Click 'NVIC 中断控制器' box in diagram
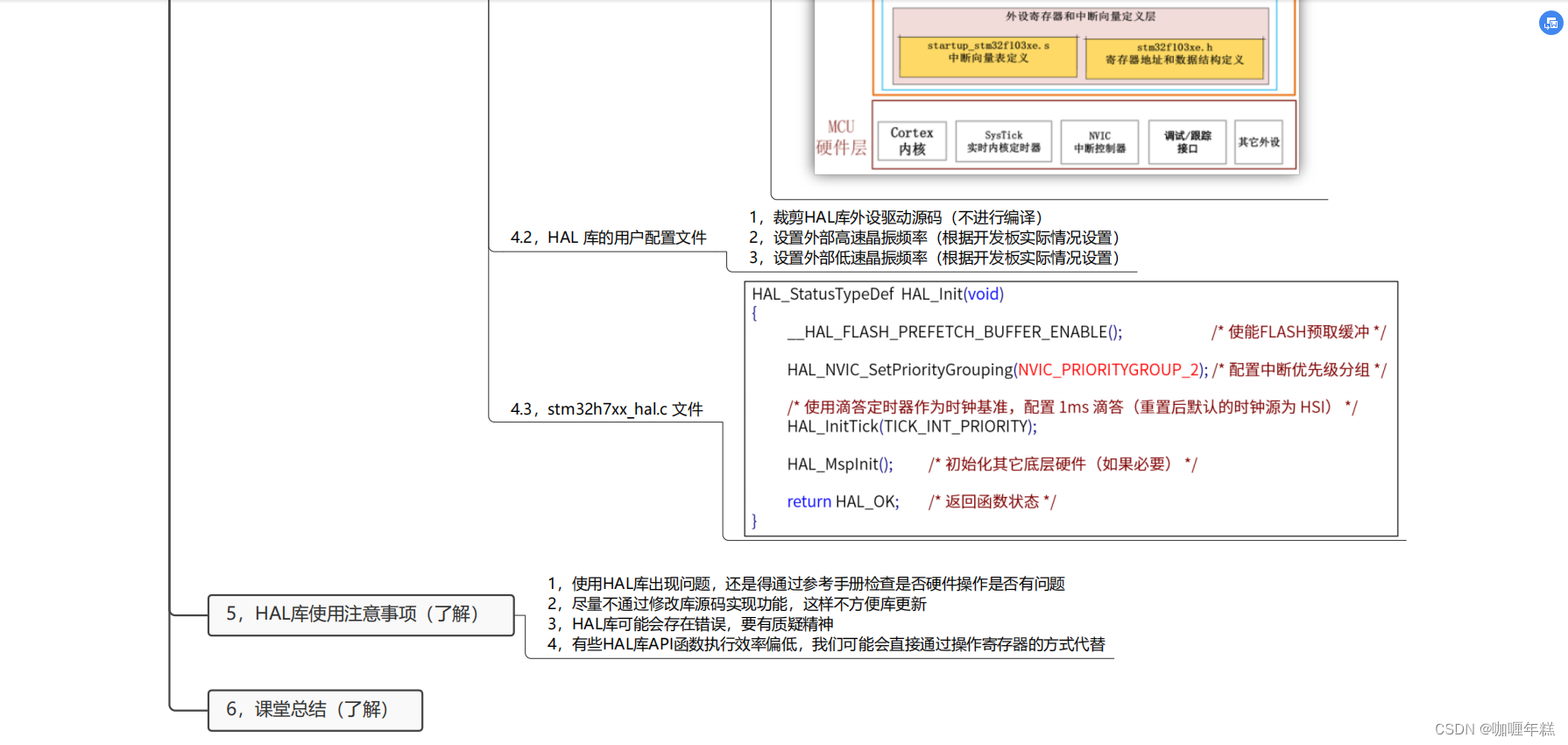The width and height of the screenshot is (1568, 745). pos(1100,142)
